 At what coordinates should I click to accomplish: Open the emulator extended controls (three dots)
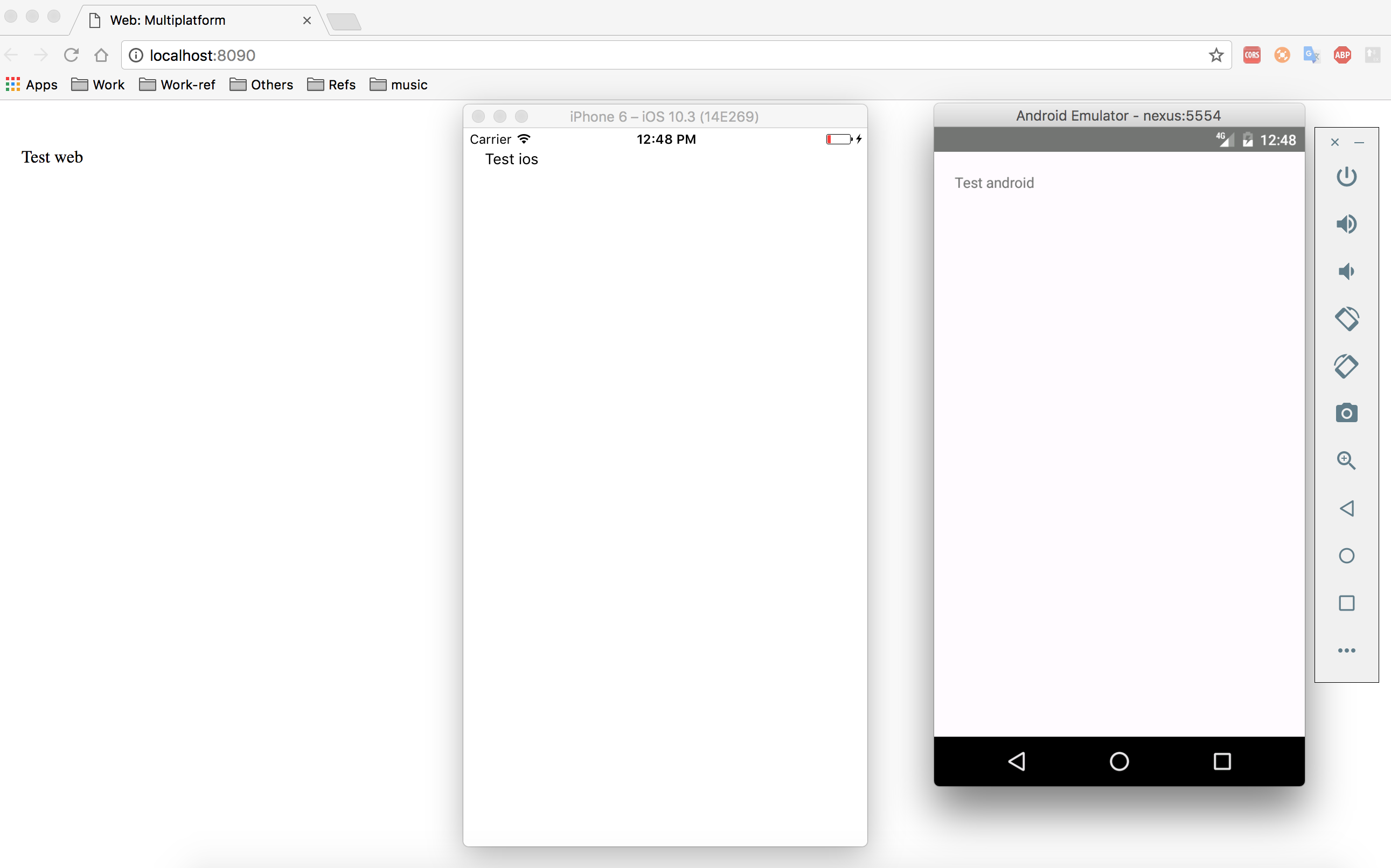click(1346, 650)
